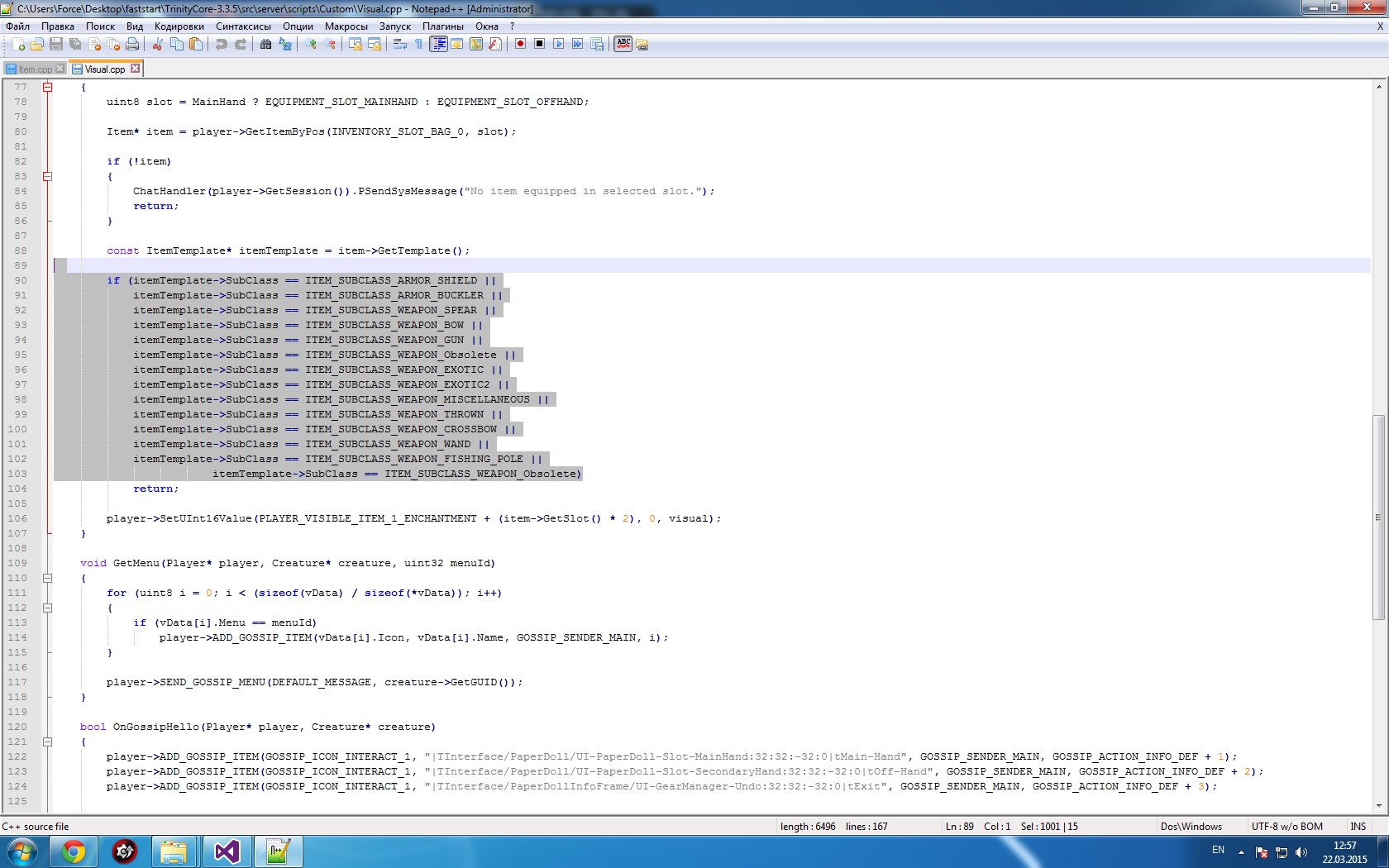Save the file using the floppy disk icon

56,45
